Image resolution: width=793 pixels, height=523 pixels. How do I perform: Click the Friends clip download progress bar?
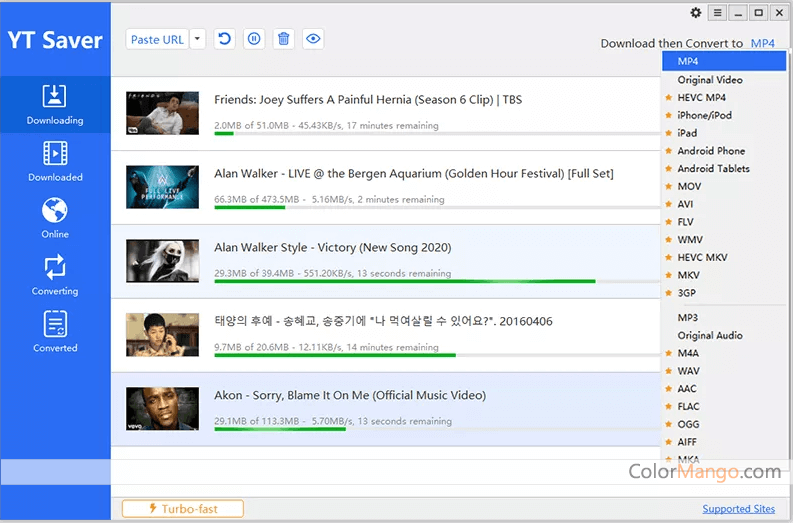[437, 134]
